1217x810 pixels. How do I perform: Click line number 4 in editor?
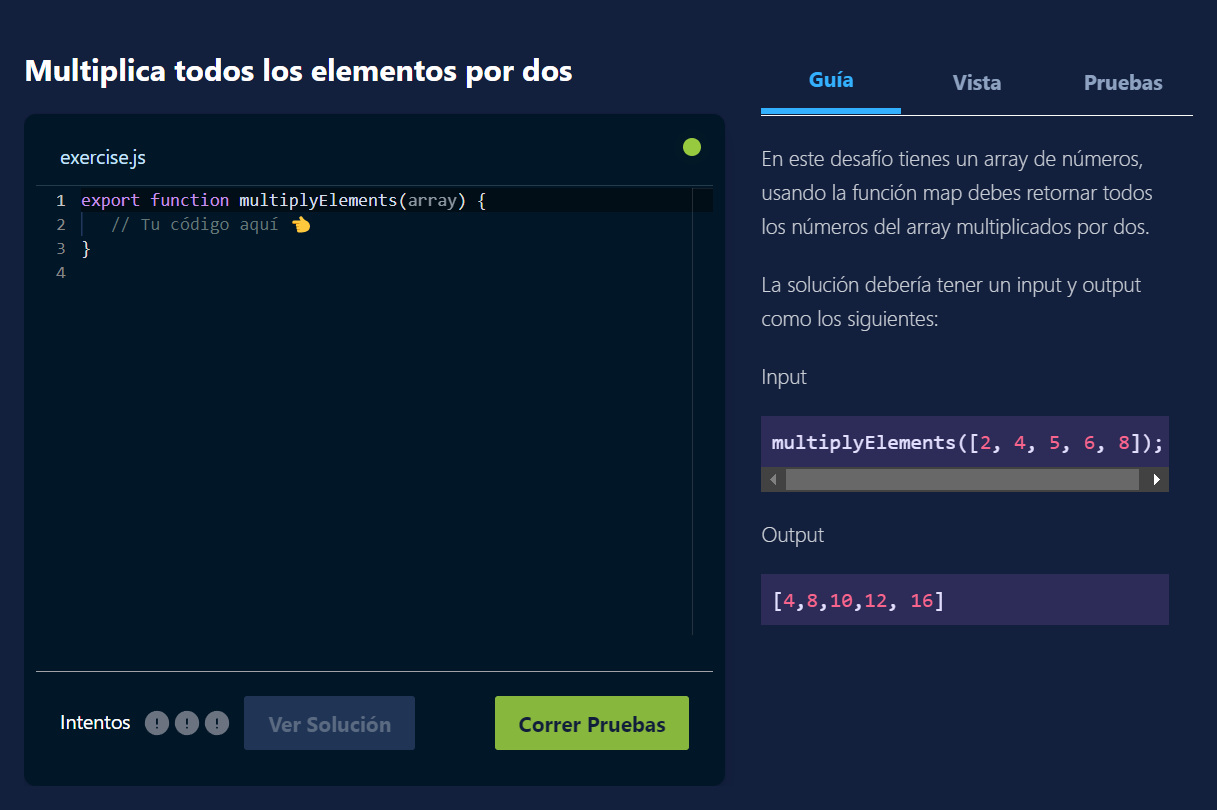click(x=61, y=272)
